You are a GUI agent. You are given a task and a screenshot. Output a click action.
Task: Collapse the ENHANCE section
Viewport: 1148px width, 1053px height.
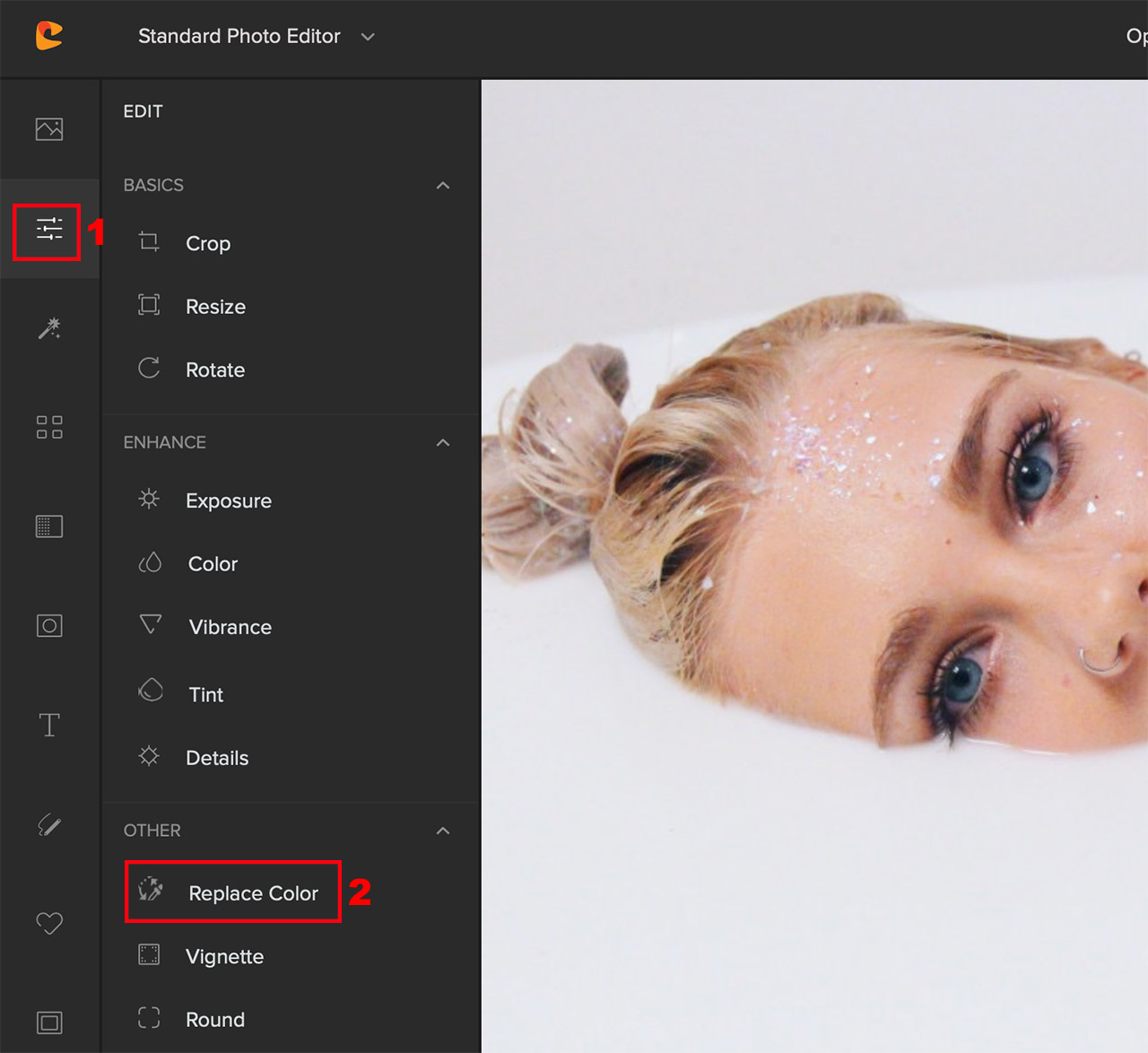click(x=442, y=443)
